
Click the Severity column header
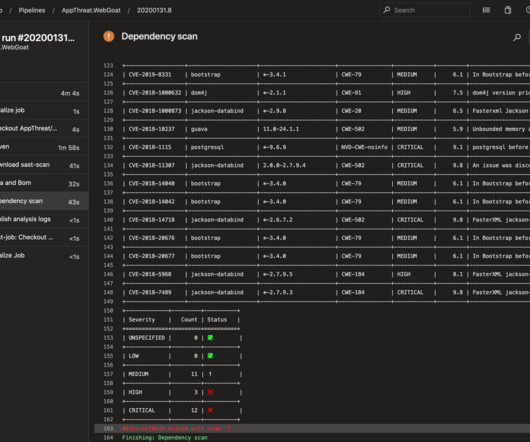[142, 320]
